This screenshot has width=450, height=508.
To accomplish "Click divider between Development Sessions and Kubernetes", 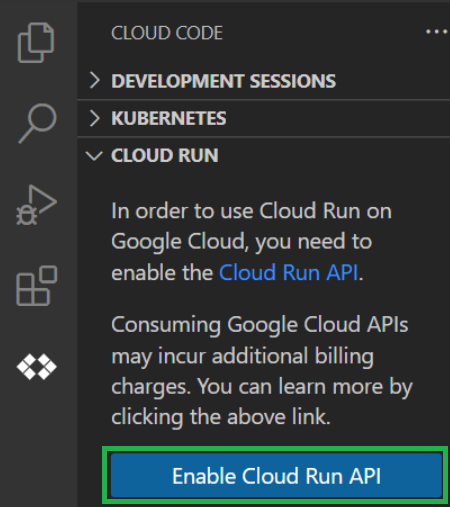I will 263,99.
